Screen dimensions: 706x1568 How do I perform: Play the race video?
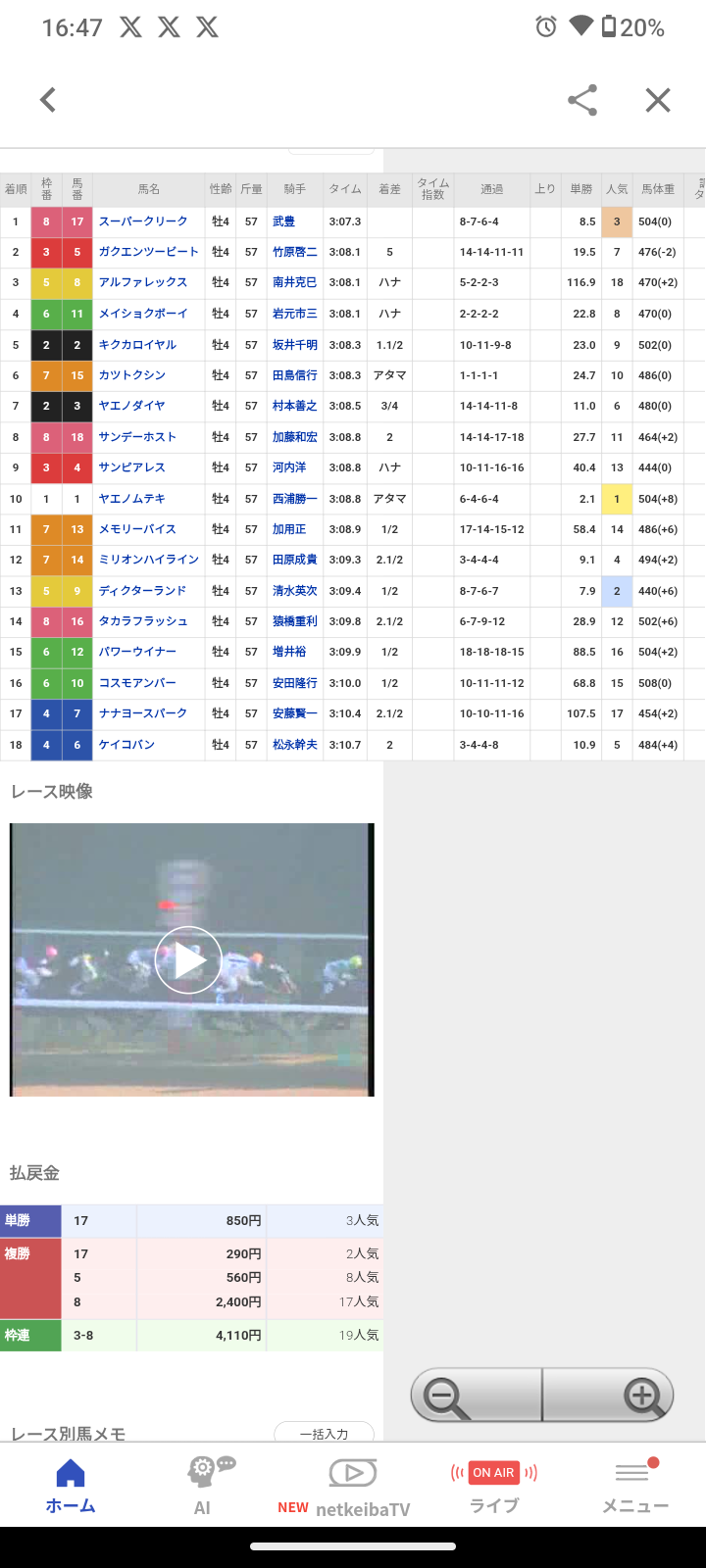pos(189,960)
